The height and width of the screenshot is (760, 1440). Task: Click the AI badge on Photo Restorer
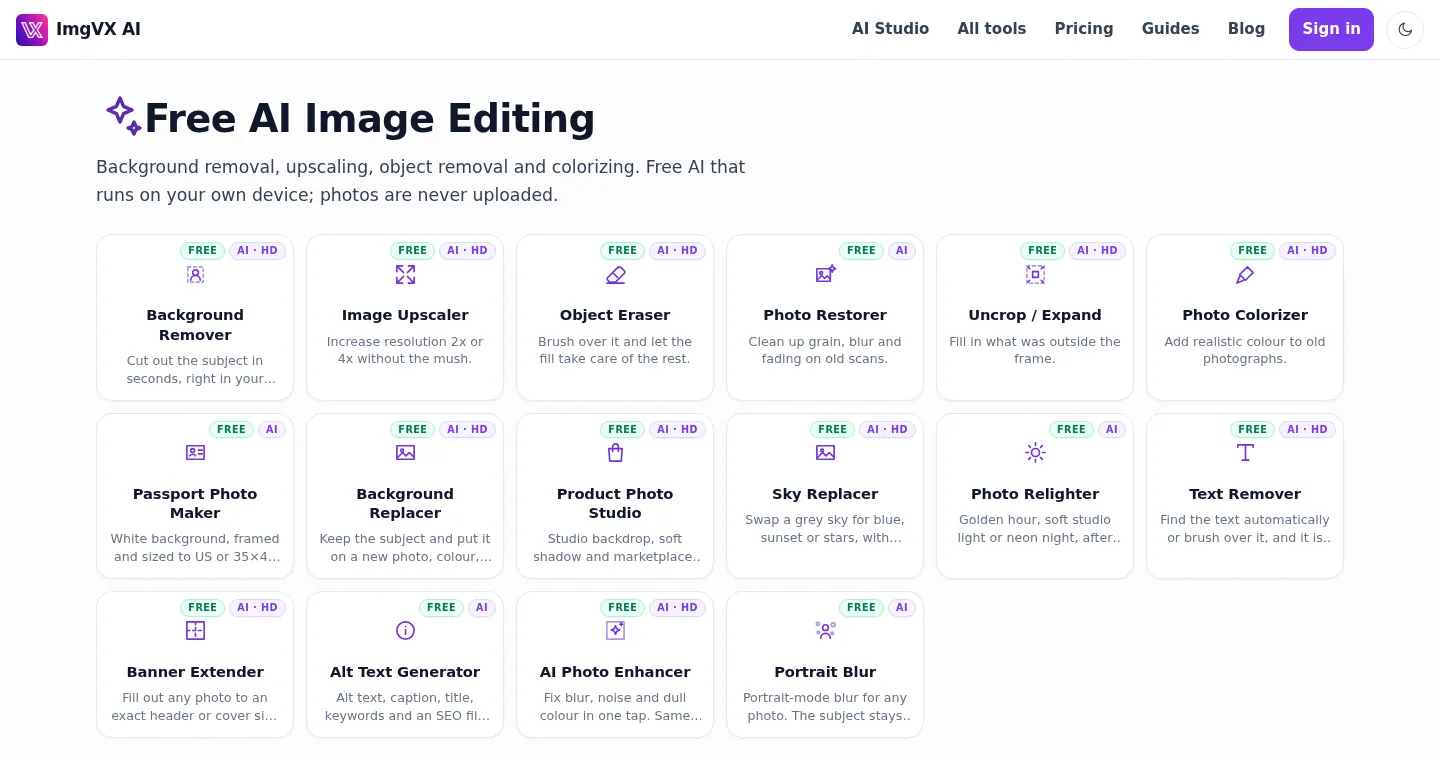(902, 251)
